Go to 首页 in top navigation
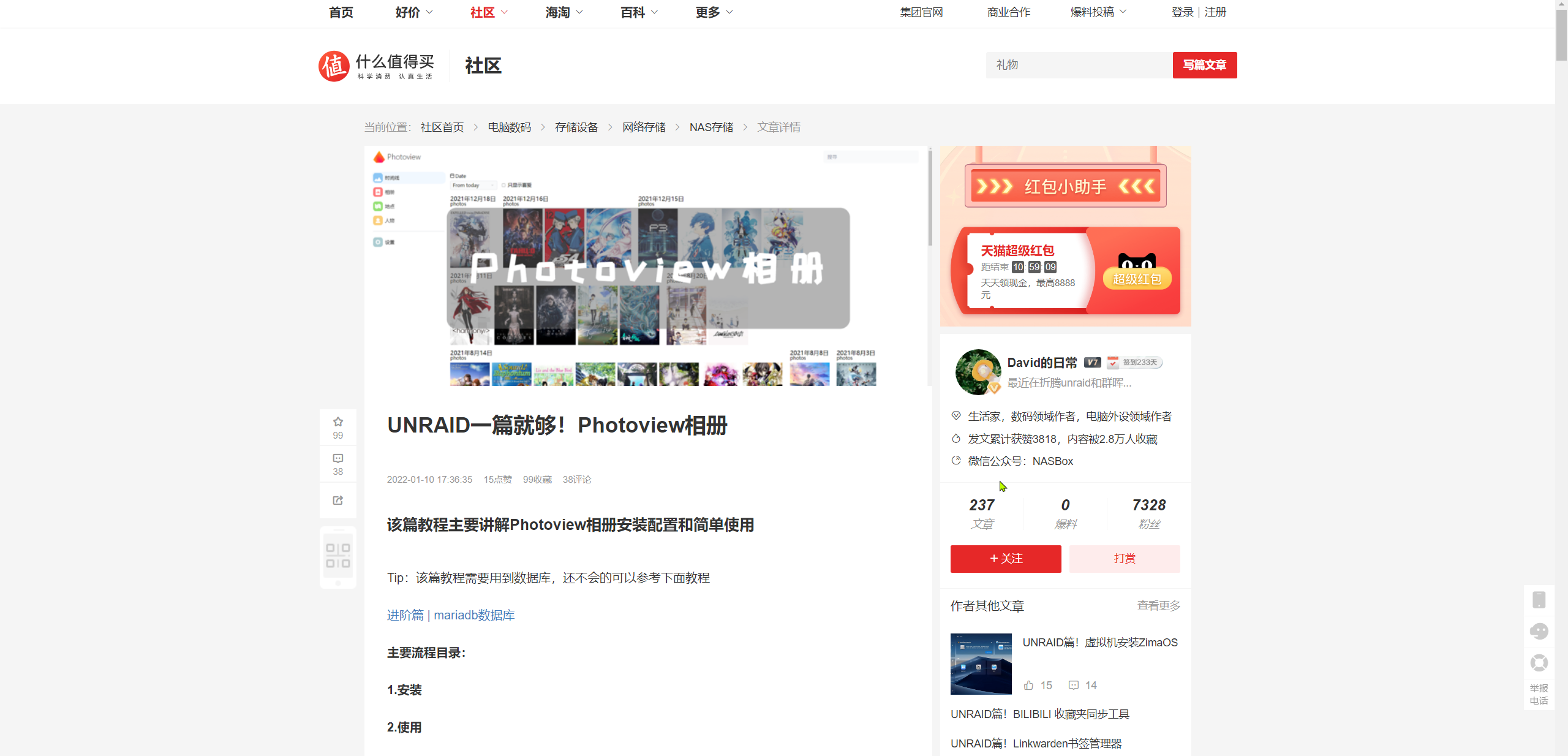This screenshot has height=756, width=1568. pyautogui.click(x=341, y=12)
